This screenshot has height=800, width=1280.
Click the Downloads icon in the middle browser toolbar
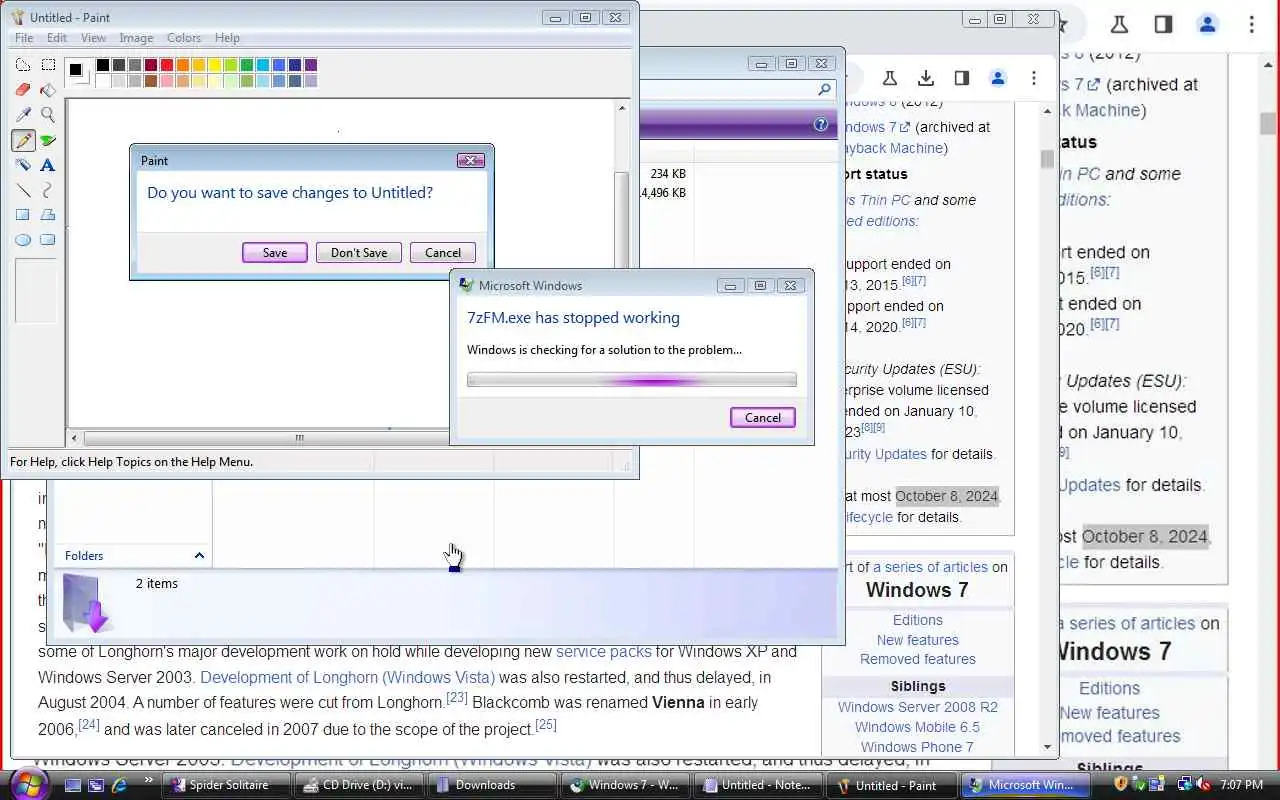click(926, 78)
